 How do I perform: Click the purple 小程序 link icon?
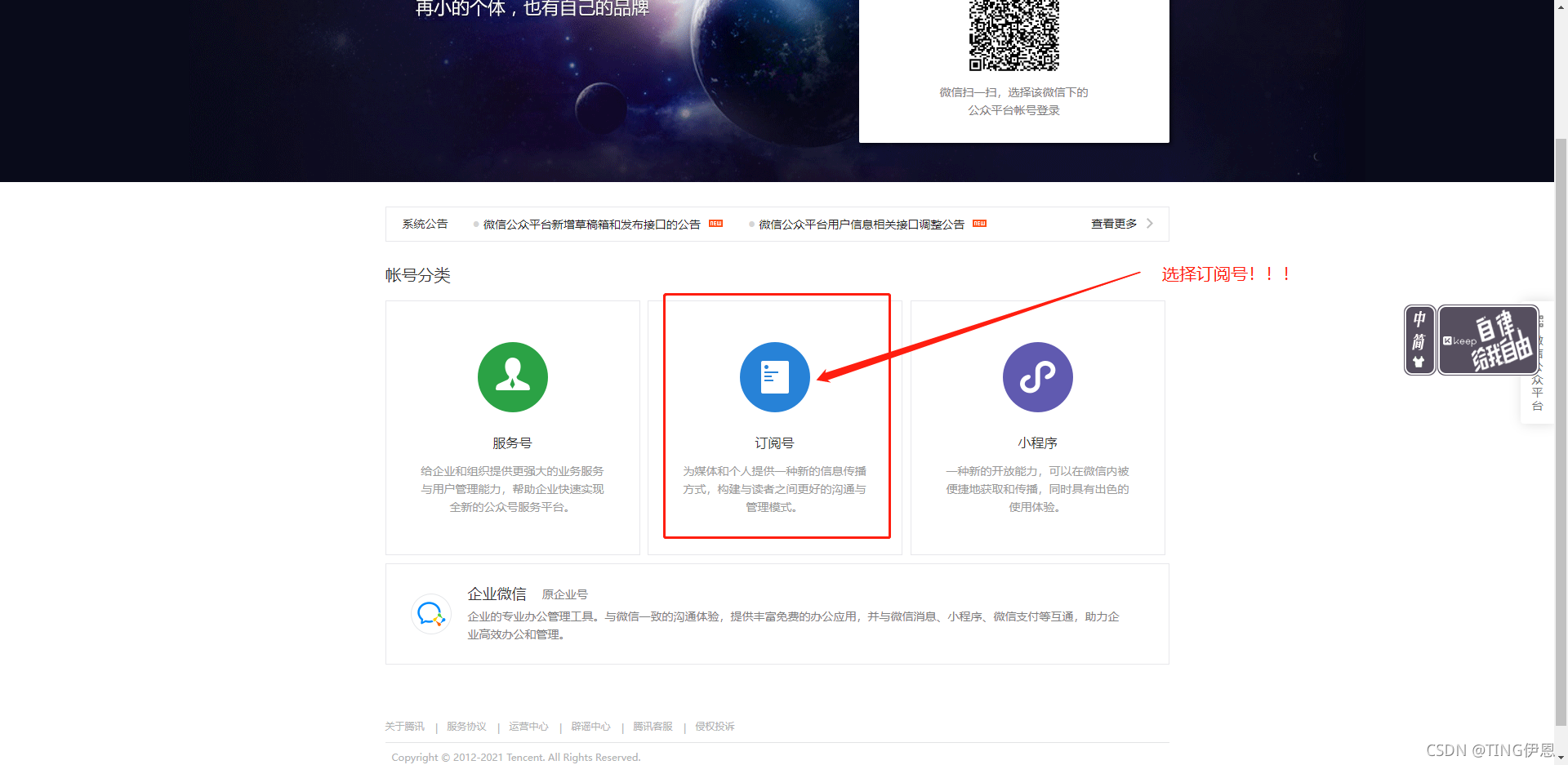tap(1038, 377)
